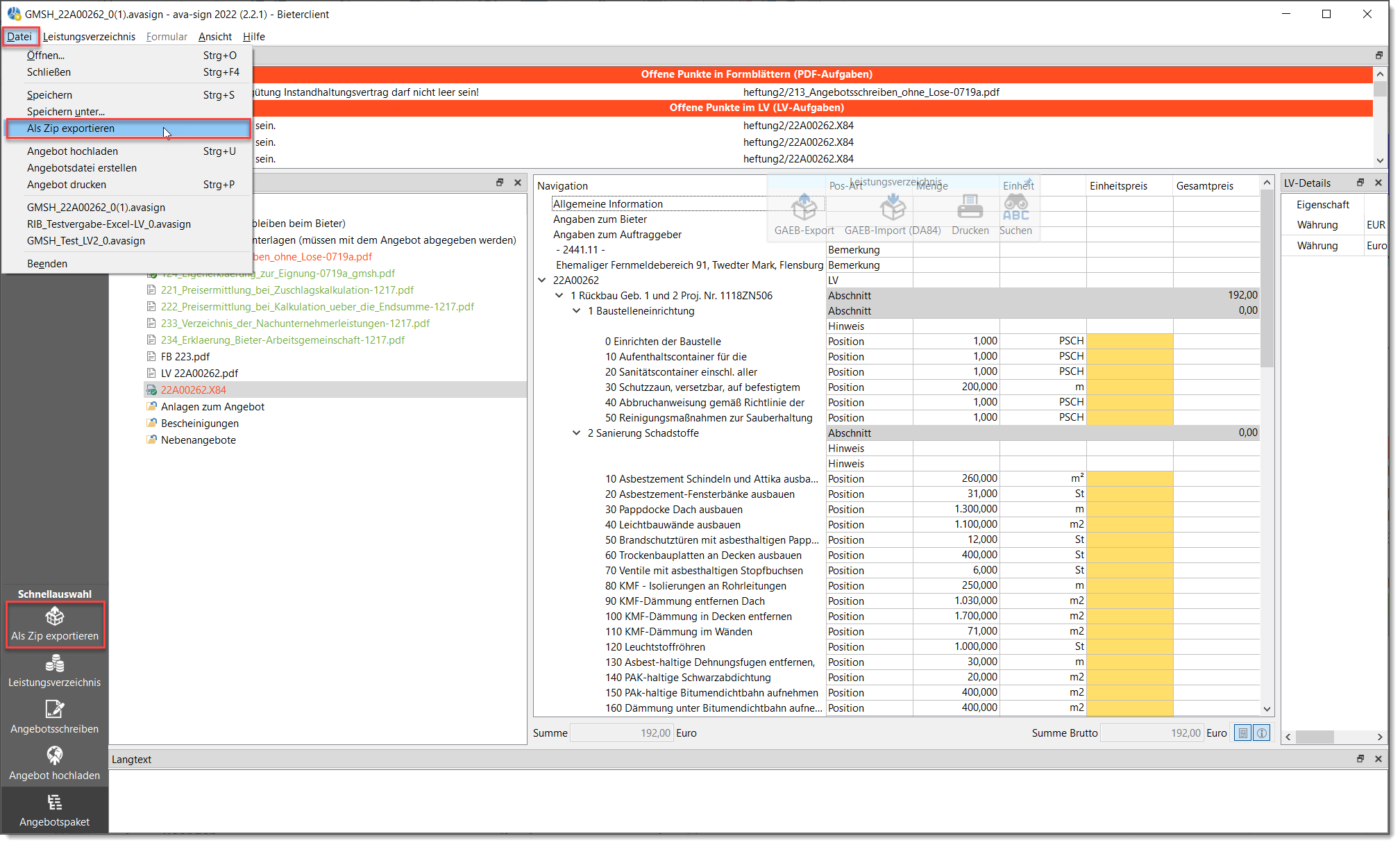Image resolution: width=1400 pixels, height=845 pixels.
Task: Open Leistungsverzeichnis from the Schnellauswahl sidebar
Action: 55,671
